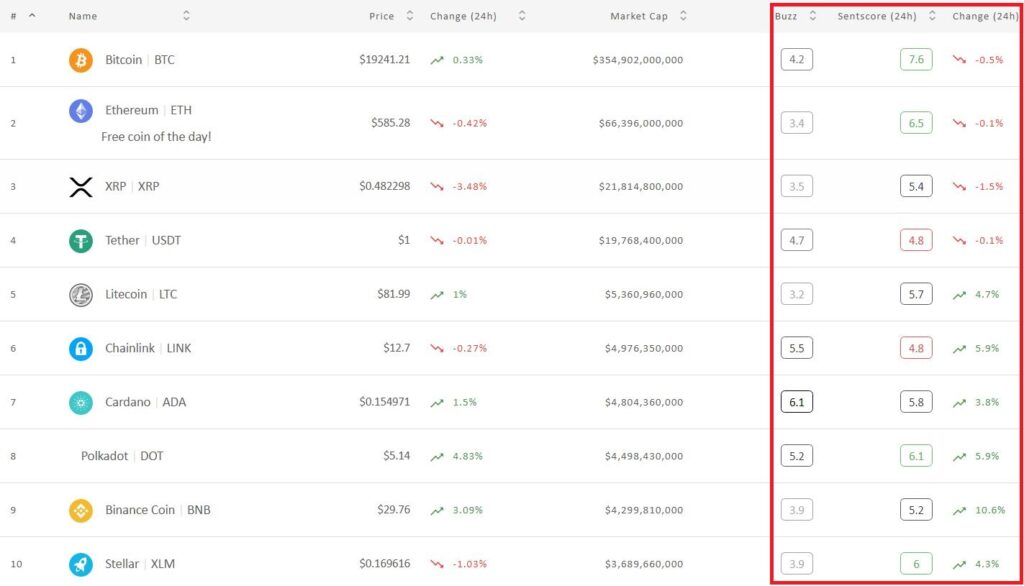Click Bitcoin's 7.6 Sentscore badge

915,60
